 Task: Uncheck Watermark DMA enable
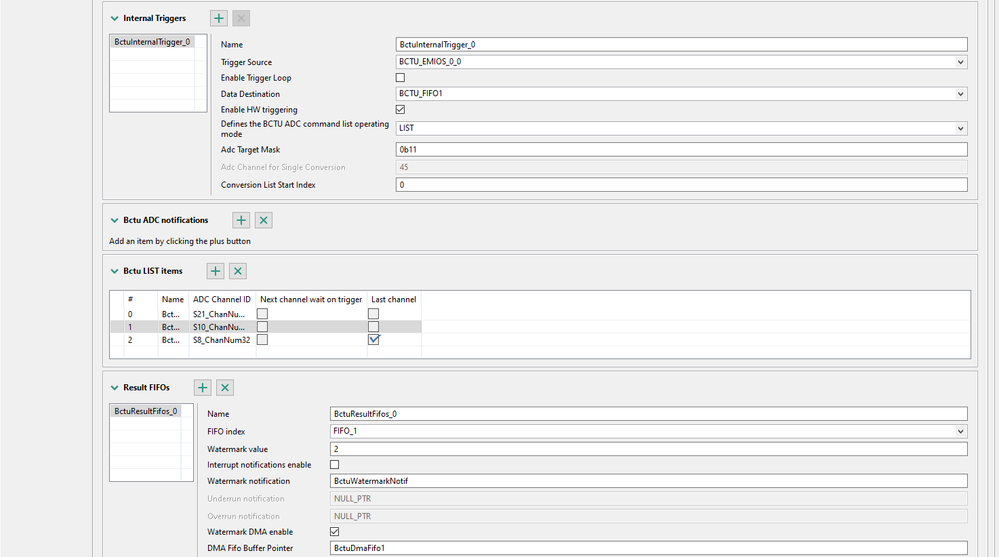coord(335,532)
